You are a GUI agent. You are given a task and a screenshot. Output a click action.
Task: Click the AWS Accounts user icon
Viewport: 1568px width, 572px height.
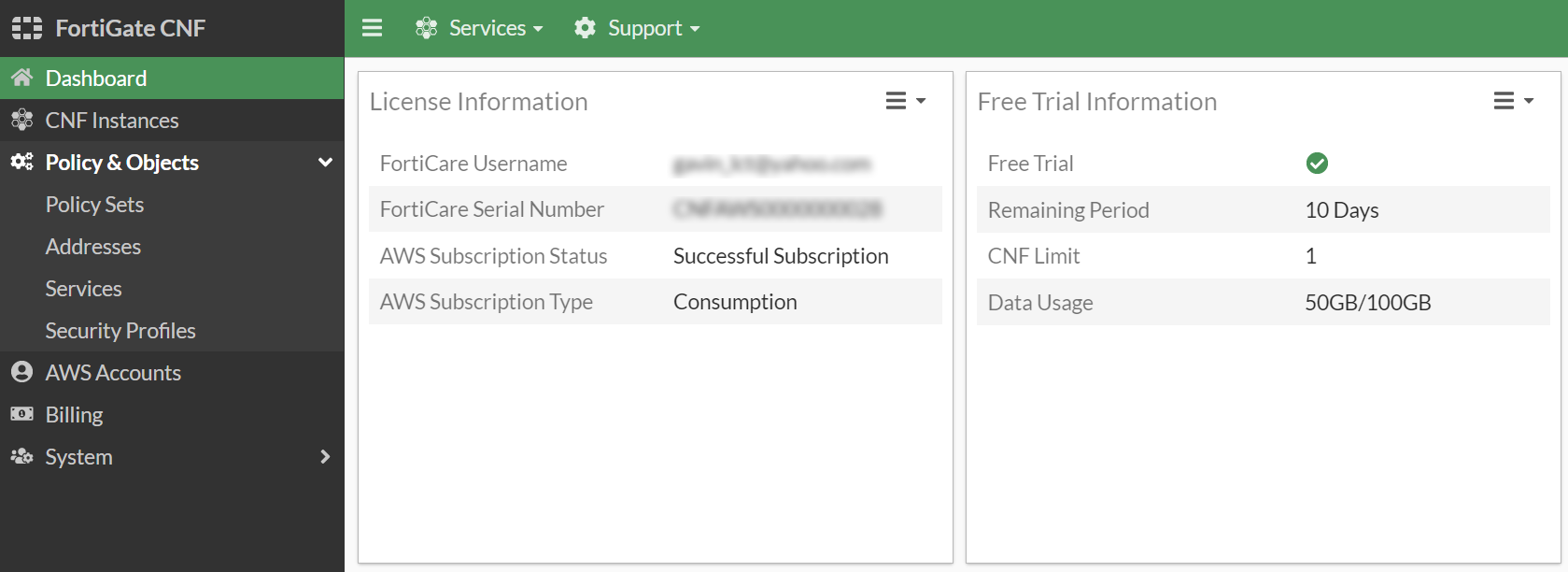[22, 372]
